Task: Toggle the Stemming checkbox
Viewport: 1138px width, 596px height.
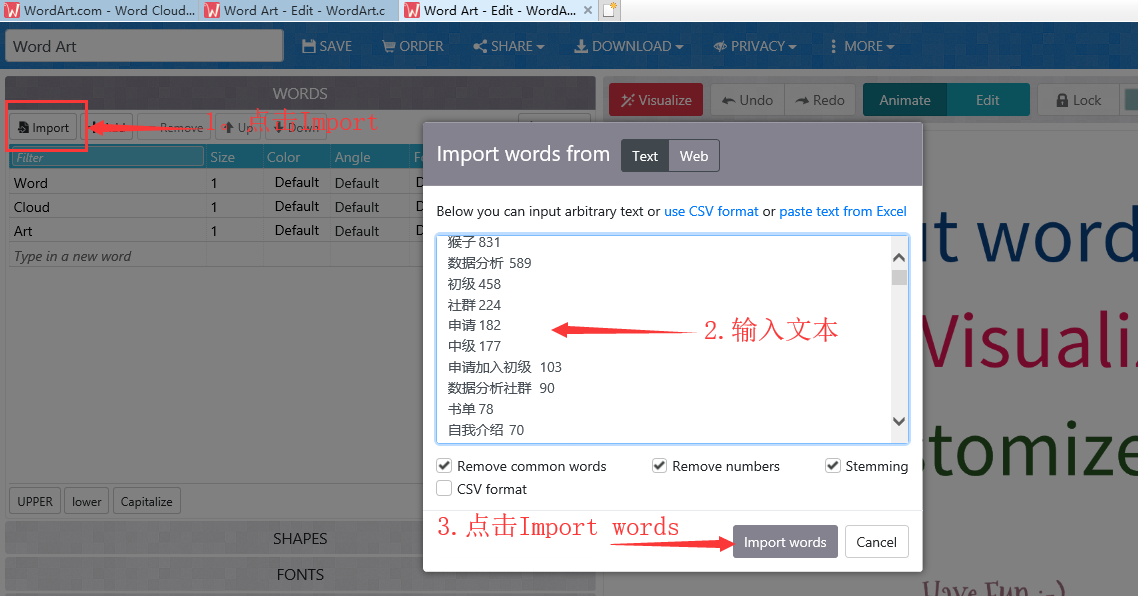Action: point(832,465)
